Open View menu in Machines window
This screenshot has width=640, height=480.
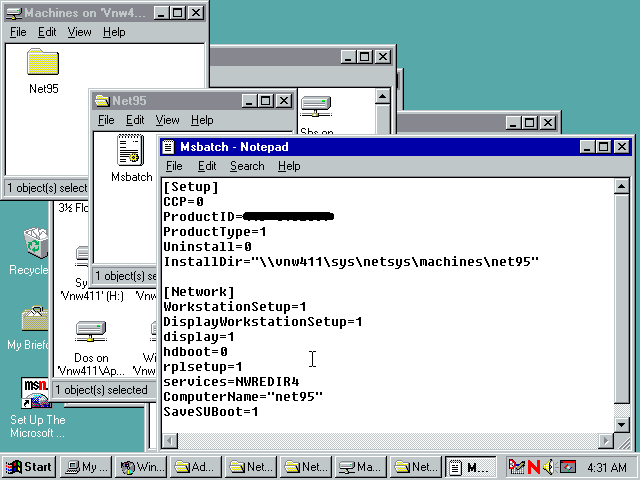click(79, 32)
